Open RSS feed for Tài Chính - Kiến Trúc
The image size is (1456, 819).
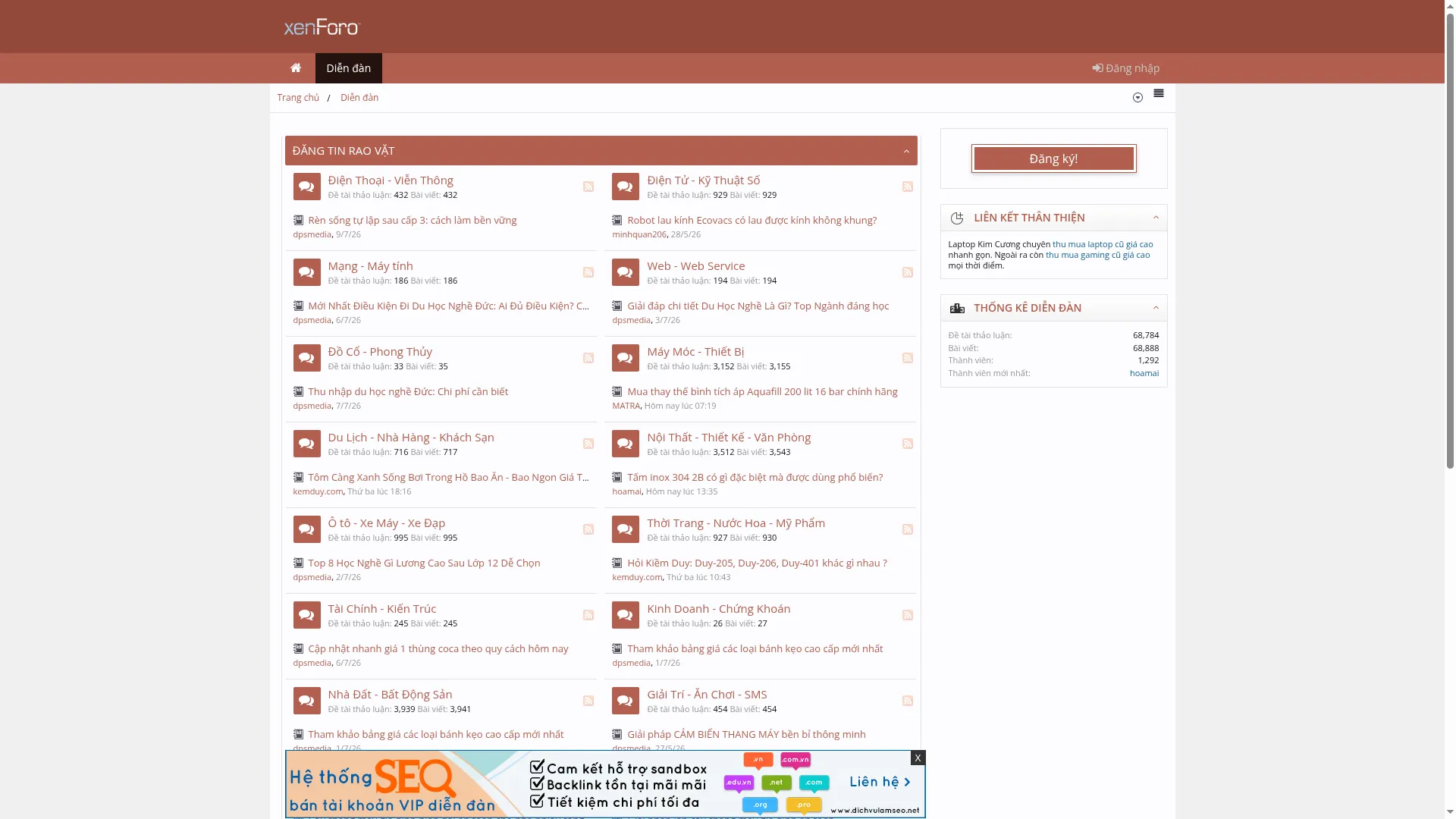588,615
